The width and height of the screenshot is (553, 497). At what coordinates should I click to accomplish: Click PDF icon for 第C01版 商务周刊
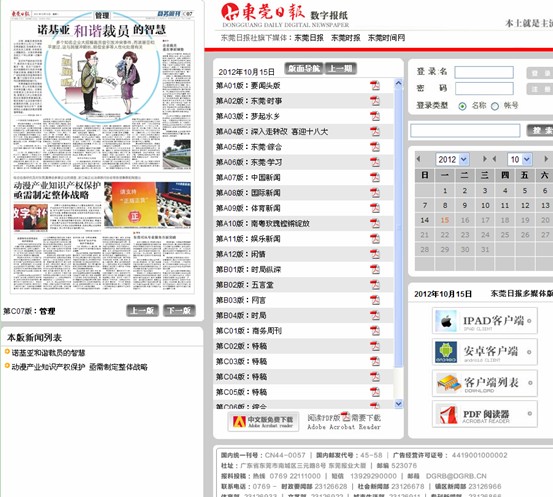click(375, 331)
